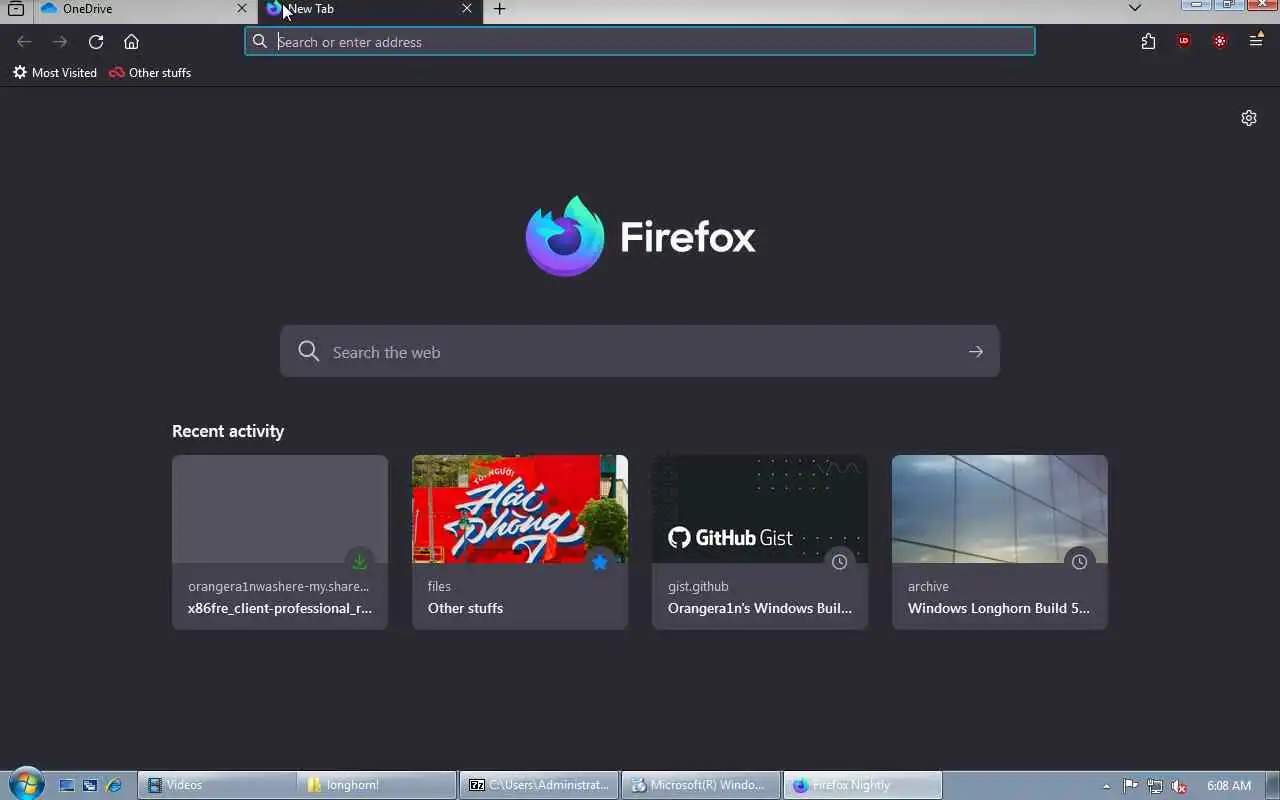Screen dimensions: 1280x800
Task: Go to the home page icon
Action: pyautogui.click(x=131, y=42)
